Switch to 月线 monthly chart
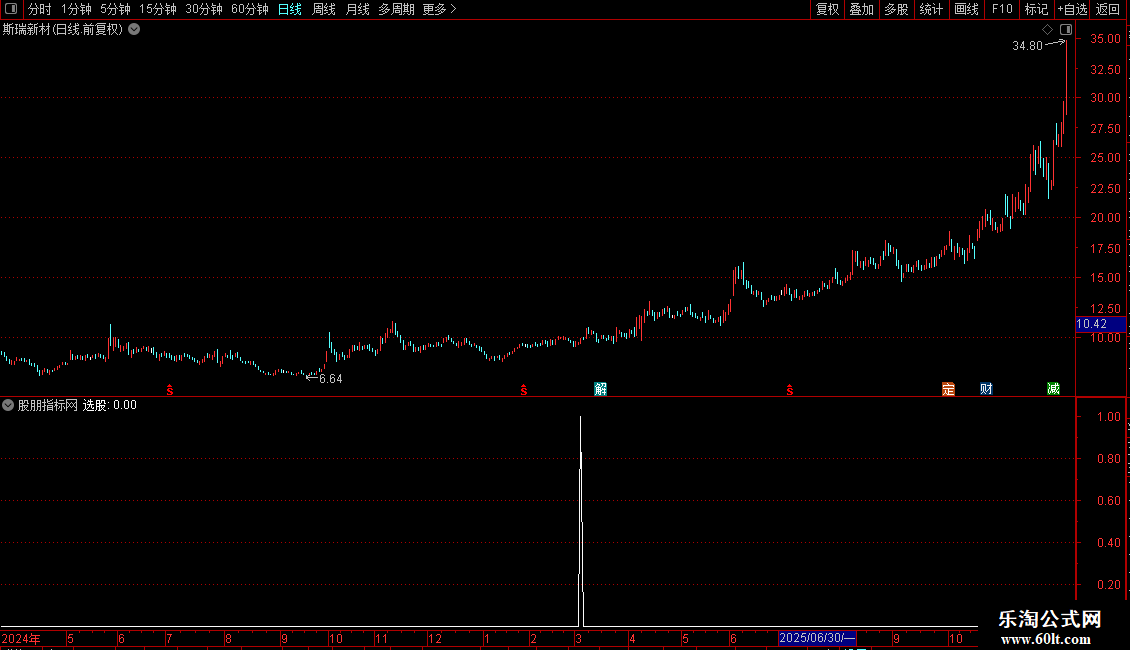 357,9
